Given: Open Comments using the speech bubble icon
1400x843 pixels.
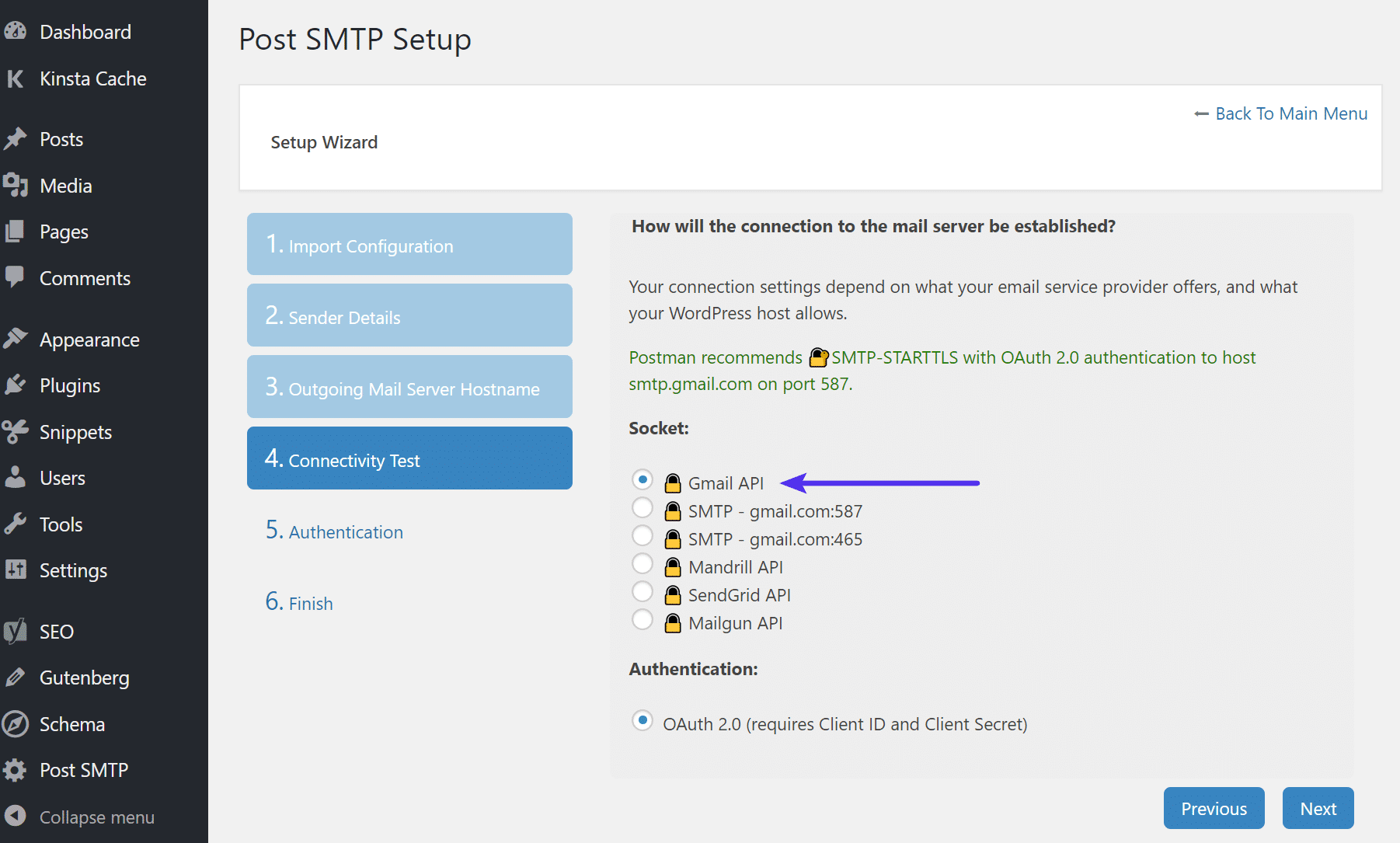Looking at the screenshot, I should tap(84, 278).
